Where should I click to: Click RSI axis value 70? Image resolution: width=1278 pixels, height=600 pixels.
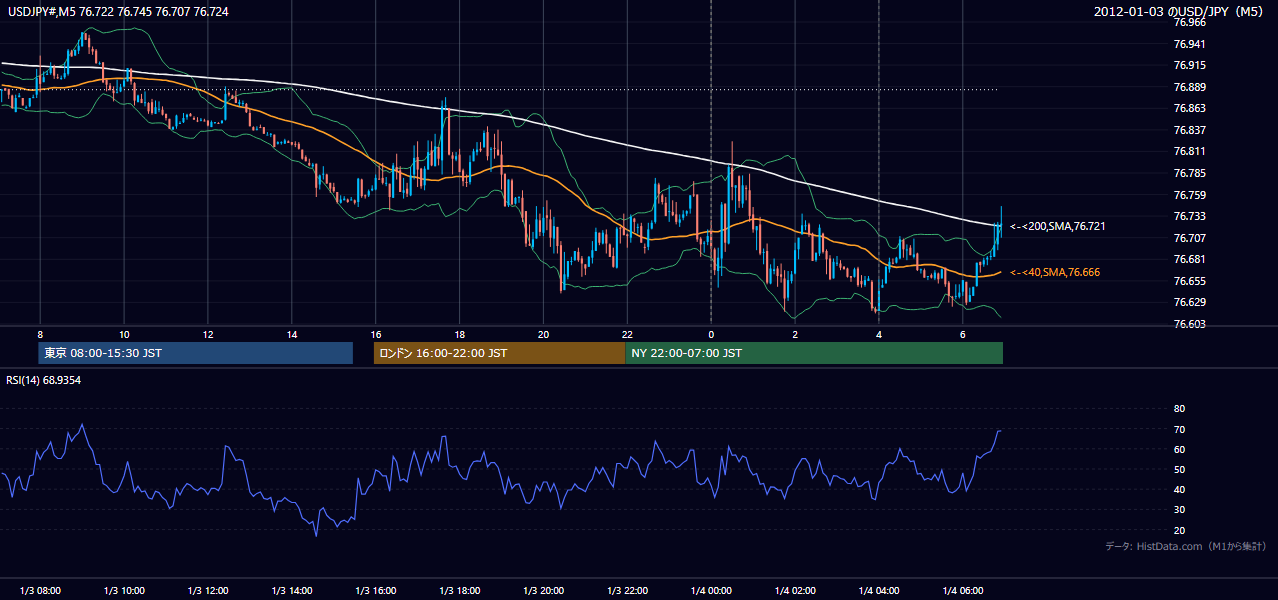coord(1179,429)
